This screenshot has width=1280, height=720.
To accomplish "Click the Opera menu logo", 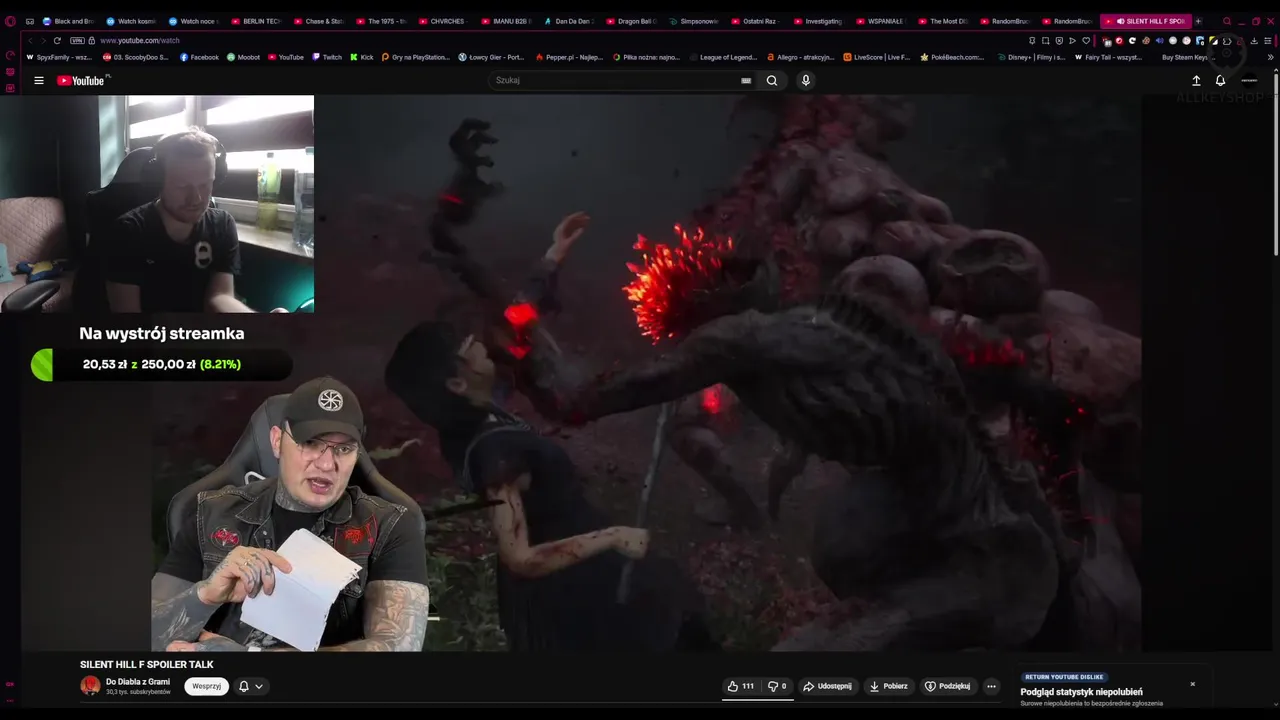I will 10,21.
